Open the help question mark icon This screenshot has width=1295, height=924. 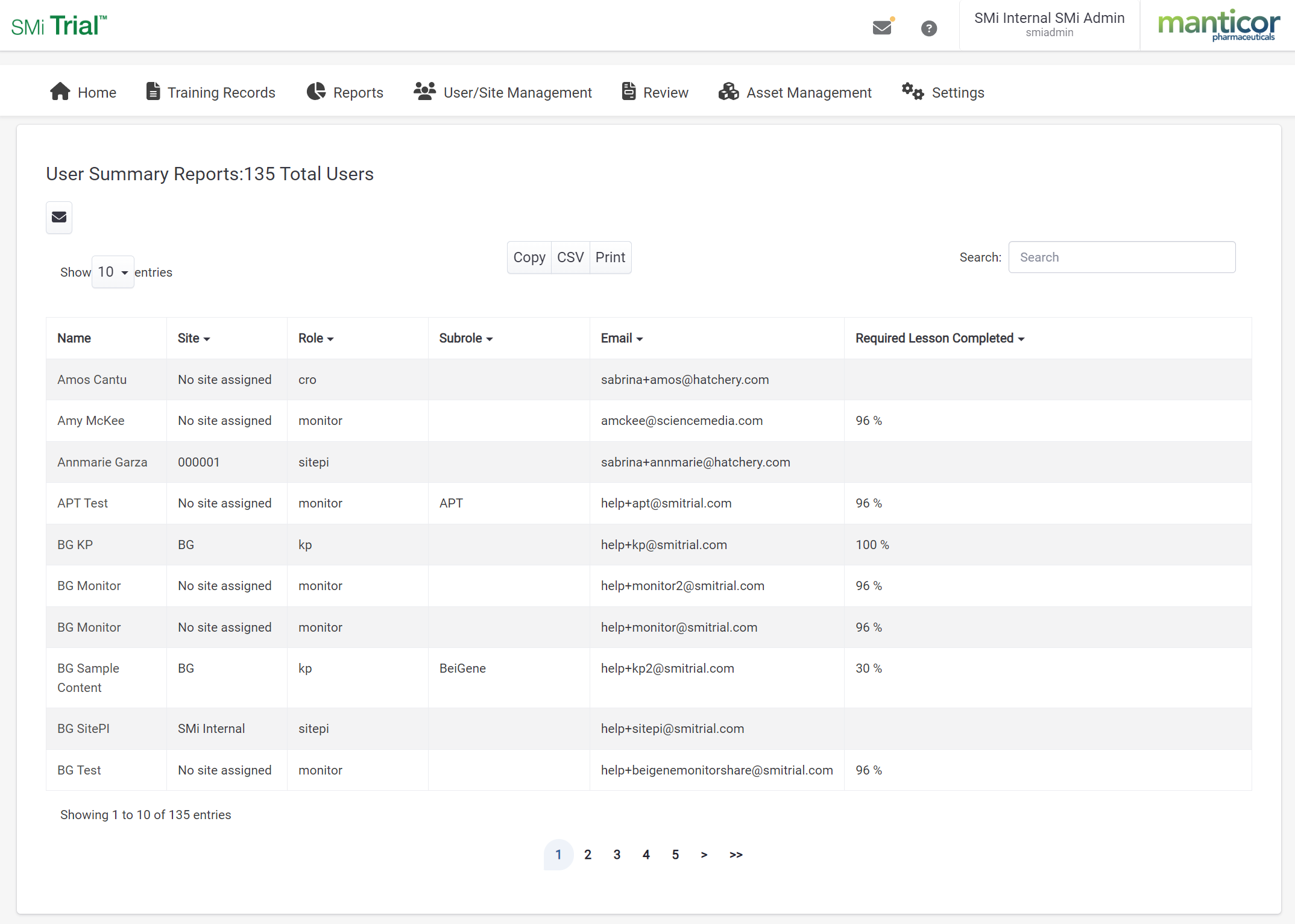[x=928, y=28]
